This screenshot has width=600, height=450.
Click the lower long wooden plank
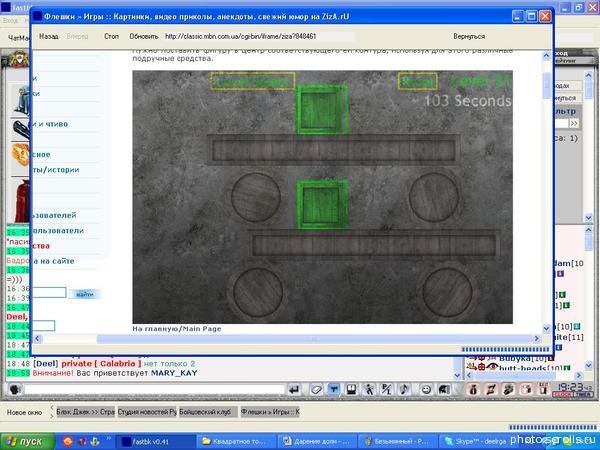[375, 244]
